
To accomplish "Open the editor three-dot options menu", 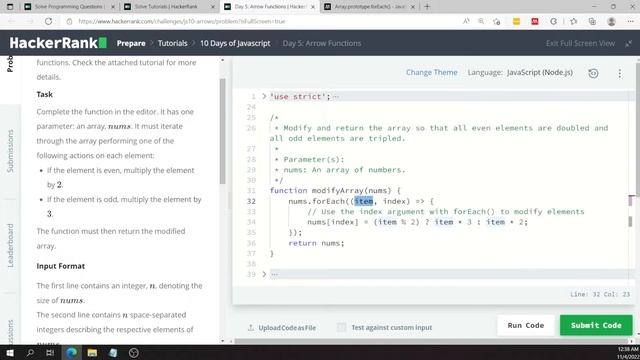I will pos(620,73).
